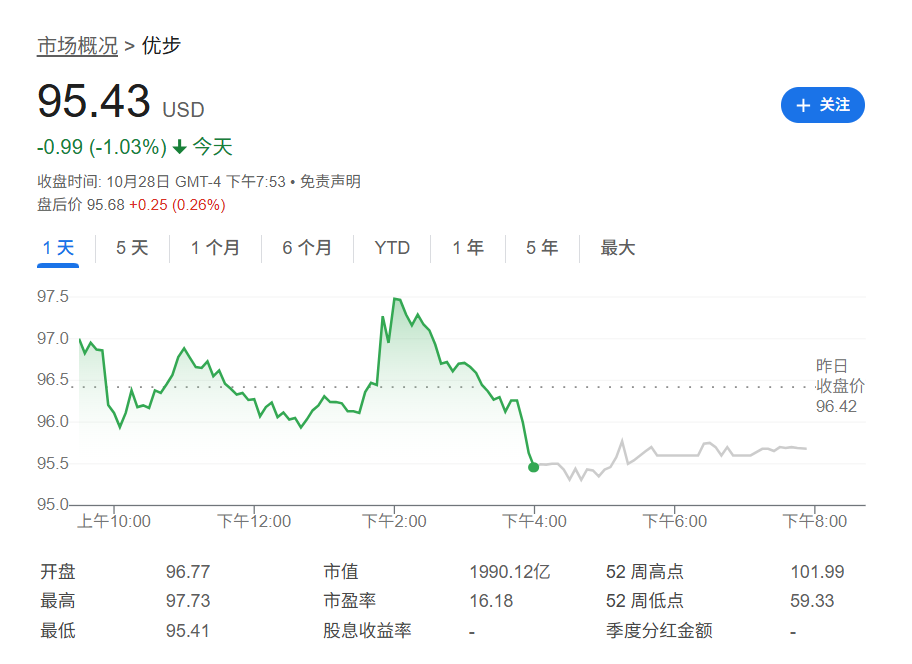Open the 市场概况 breadcrumb link
The height and width of the screenshot is (664, 912).
(76, 45)
